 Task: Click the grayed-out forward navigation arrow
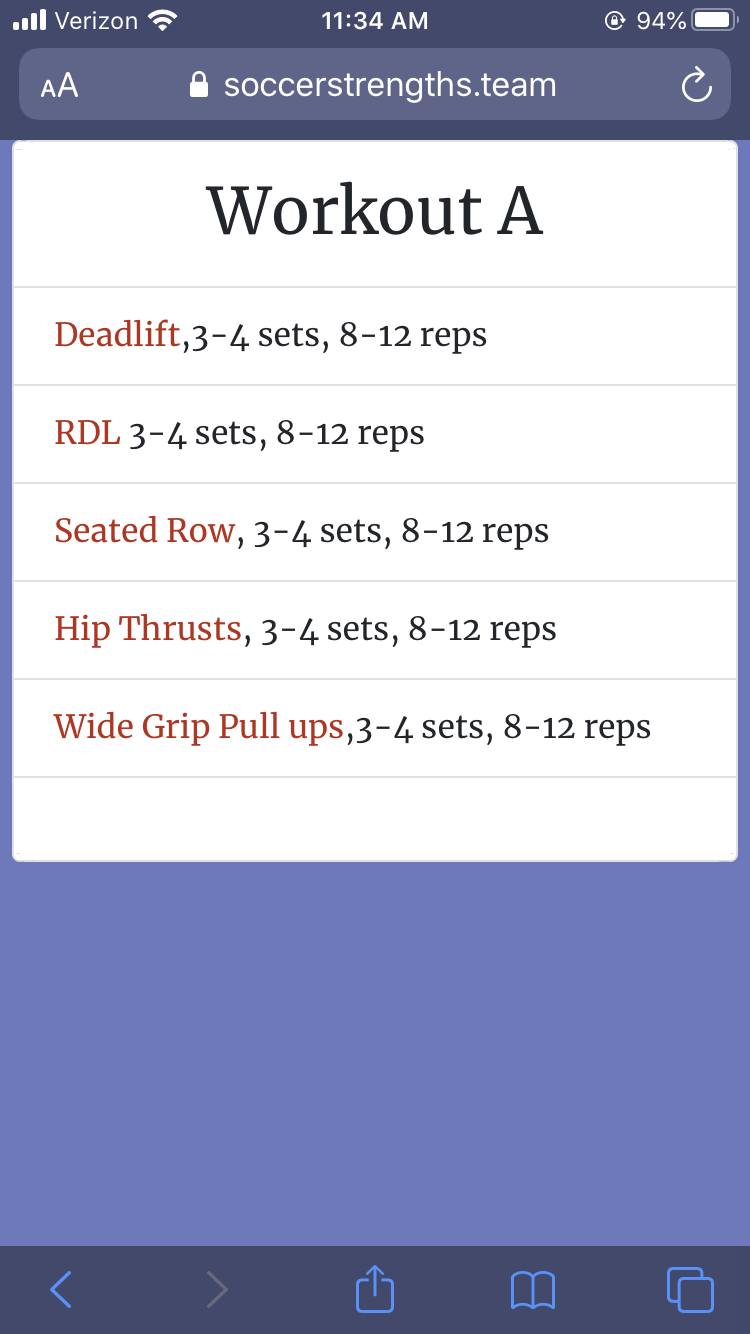tap(217, 1290)
